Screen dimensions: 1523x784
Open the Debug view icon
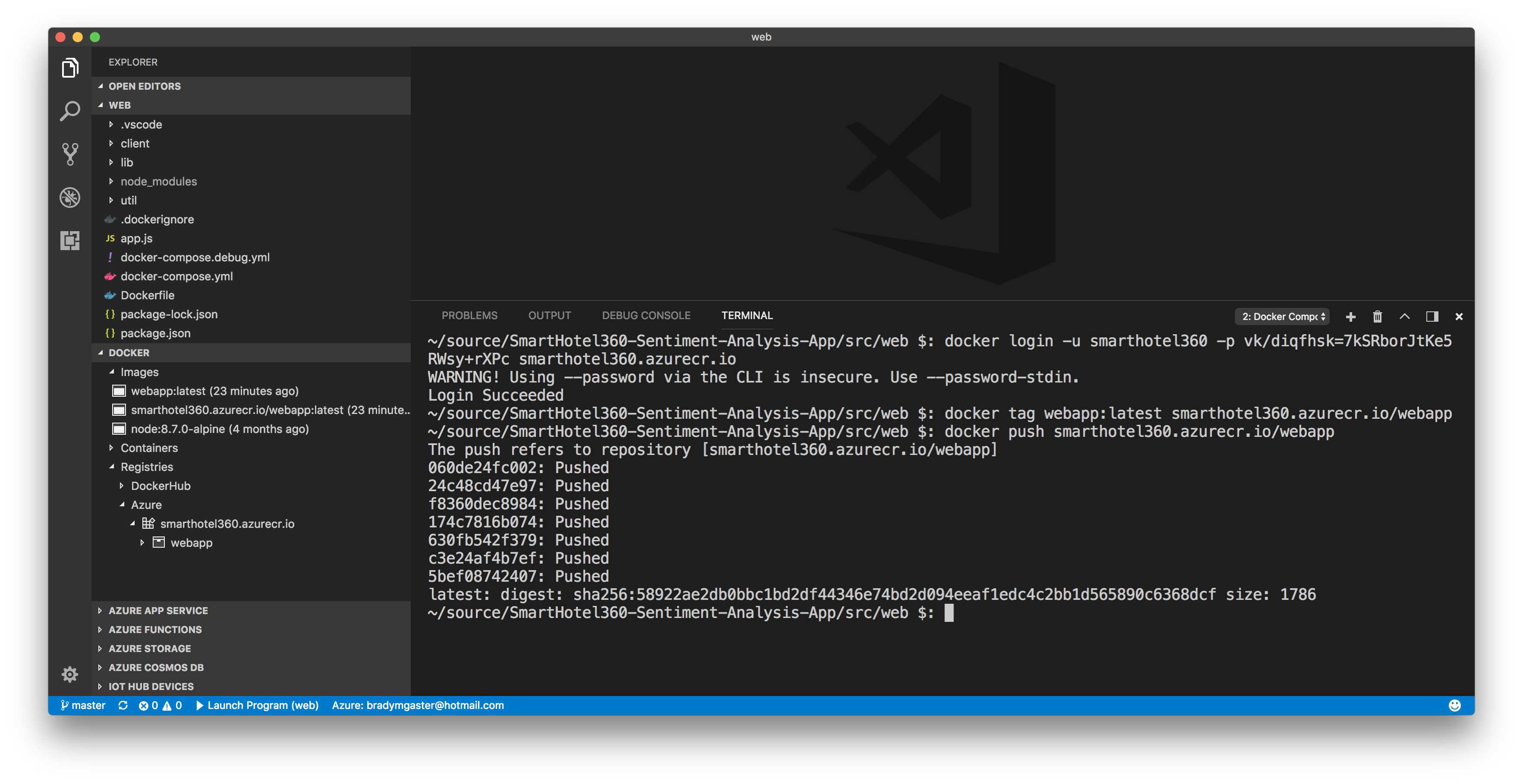tap(70, 198)
